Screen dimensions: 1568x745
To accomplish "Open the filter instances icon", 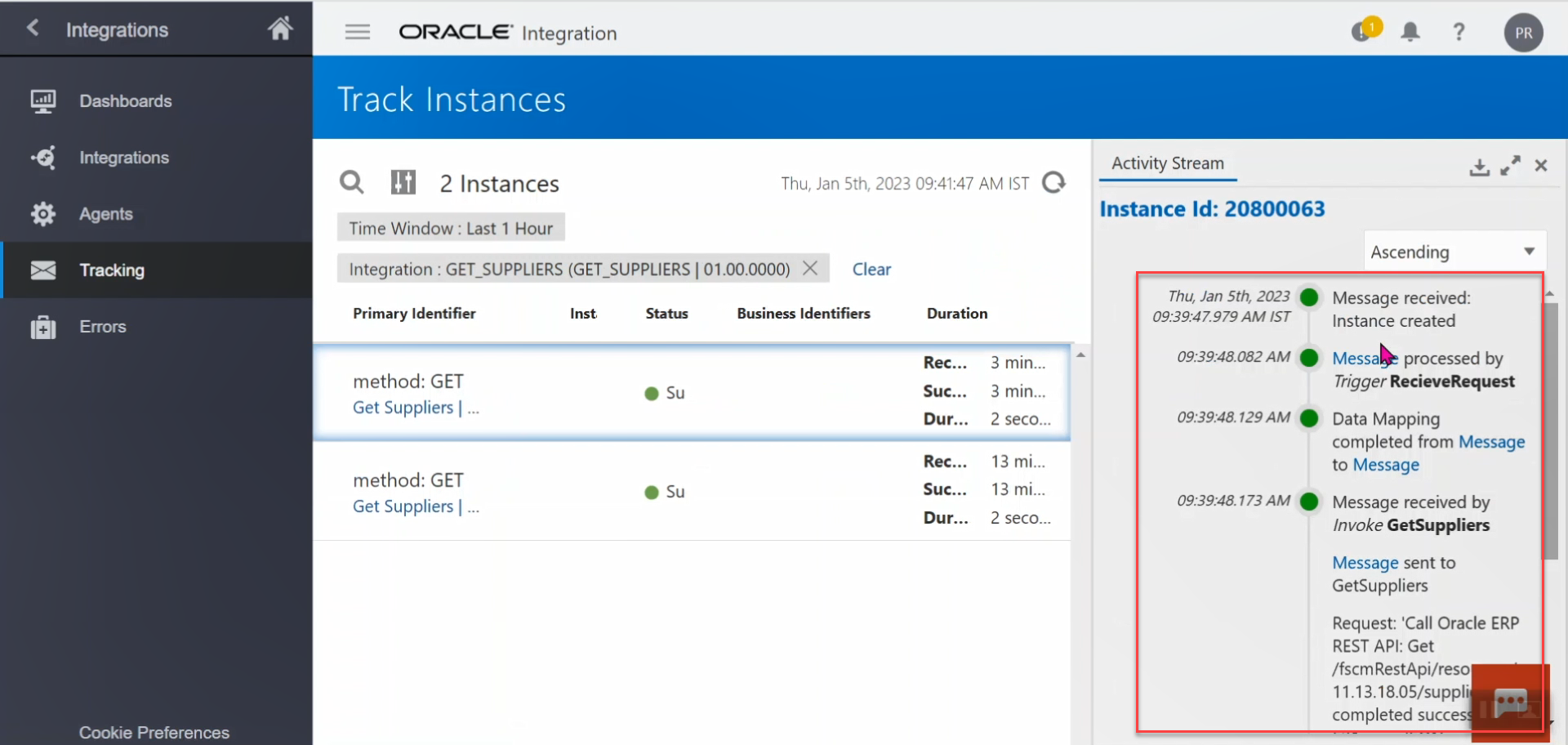I will pyautogui.click(x=403, y=182).
